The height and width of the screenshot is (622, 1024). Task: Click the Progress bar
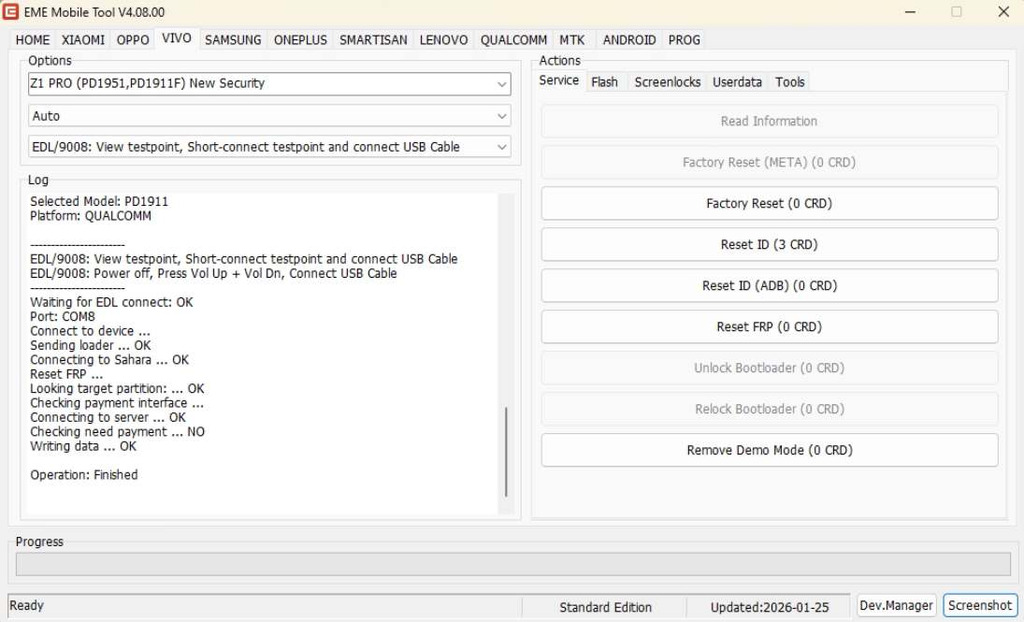(513, 564)
